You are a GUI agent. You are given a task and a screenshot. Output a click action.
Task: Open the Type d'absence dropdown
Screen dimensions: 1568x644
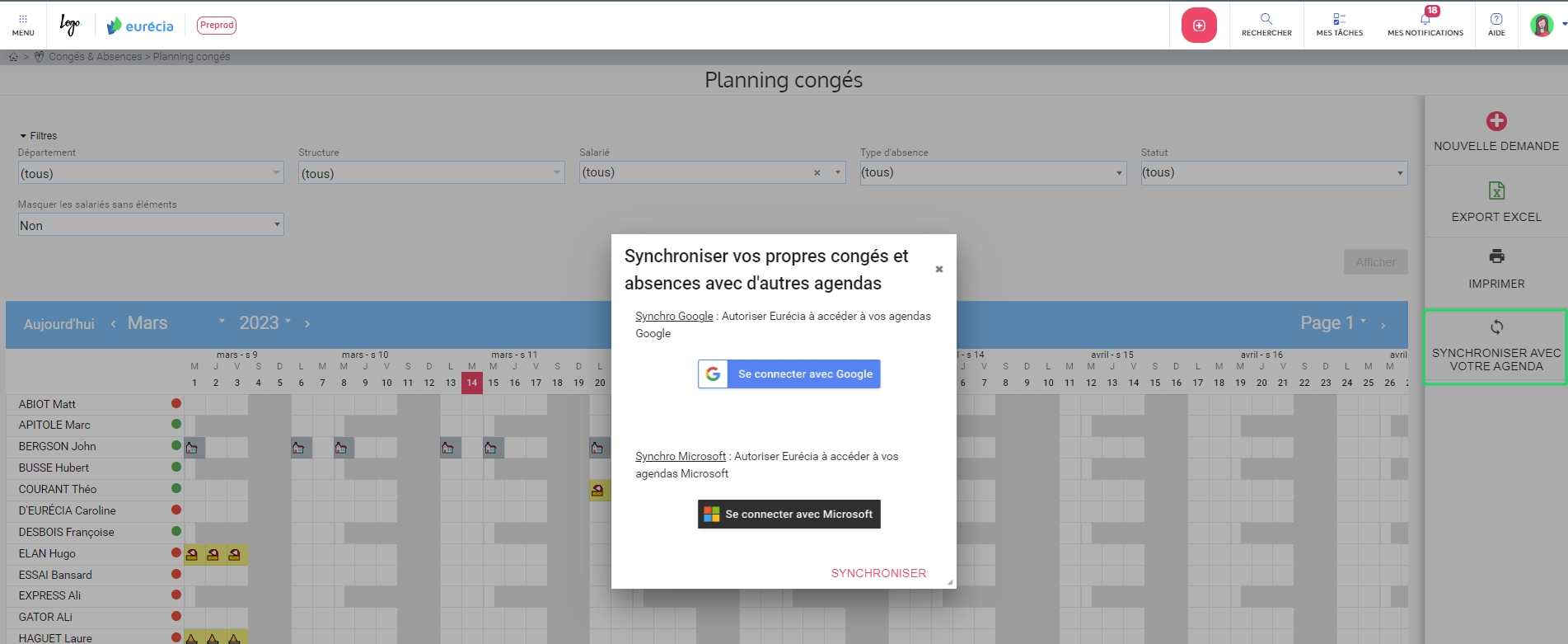point(993,172)
